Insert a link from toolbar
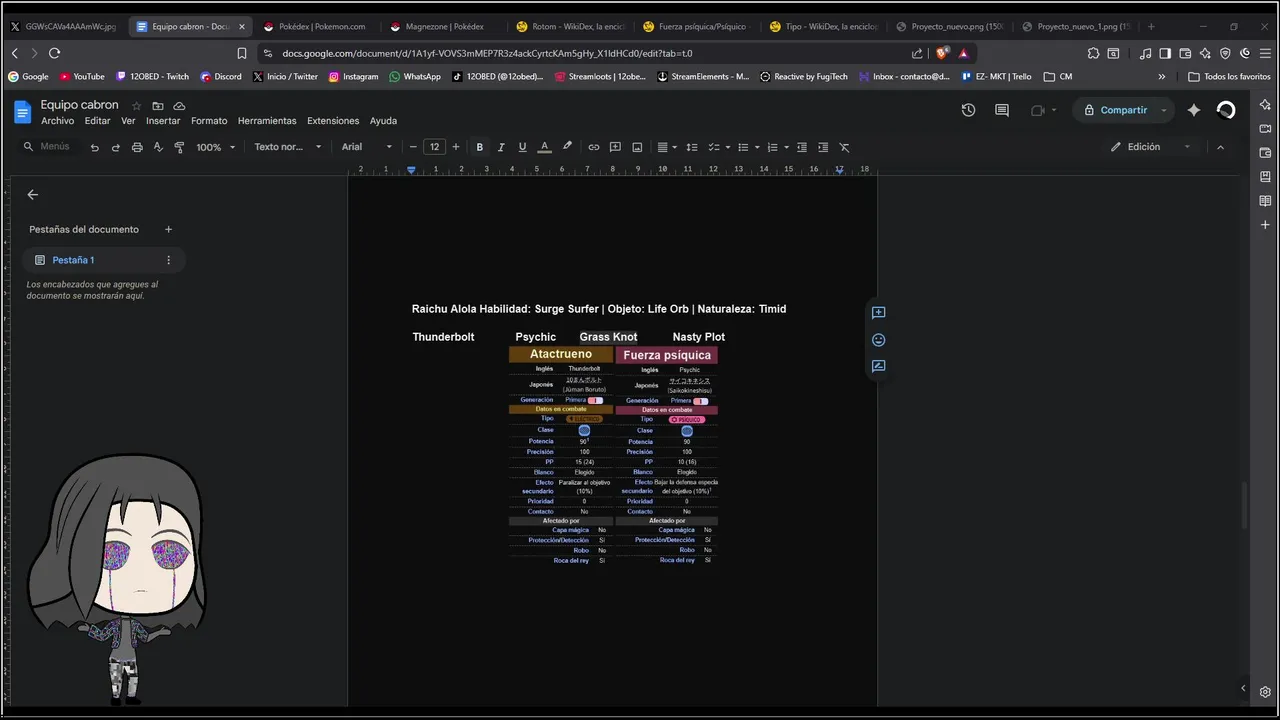 (593, 147)
